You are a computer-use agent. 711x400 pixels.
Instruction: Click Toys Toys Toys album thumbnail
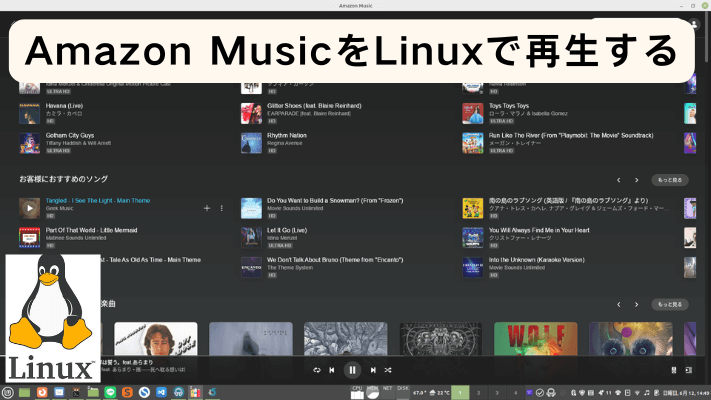[472, 113]
